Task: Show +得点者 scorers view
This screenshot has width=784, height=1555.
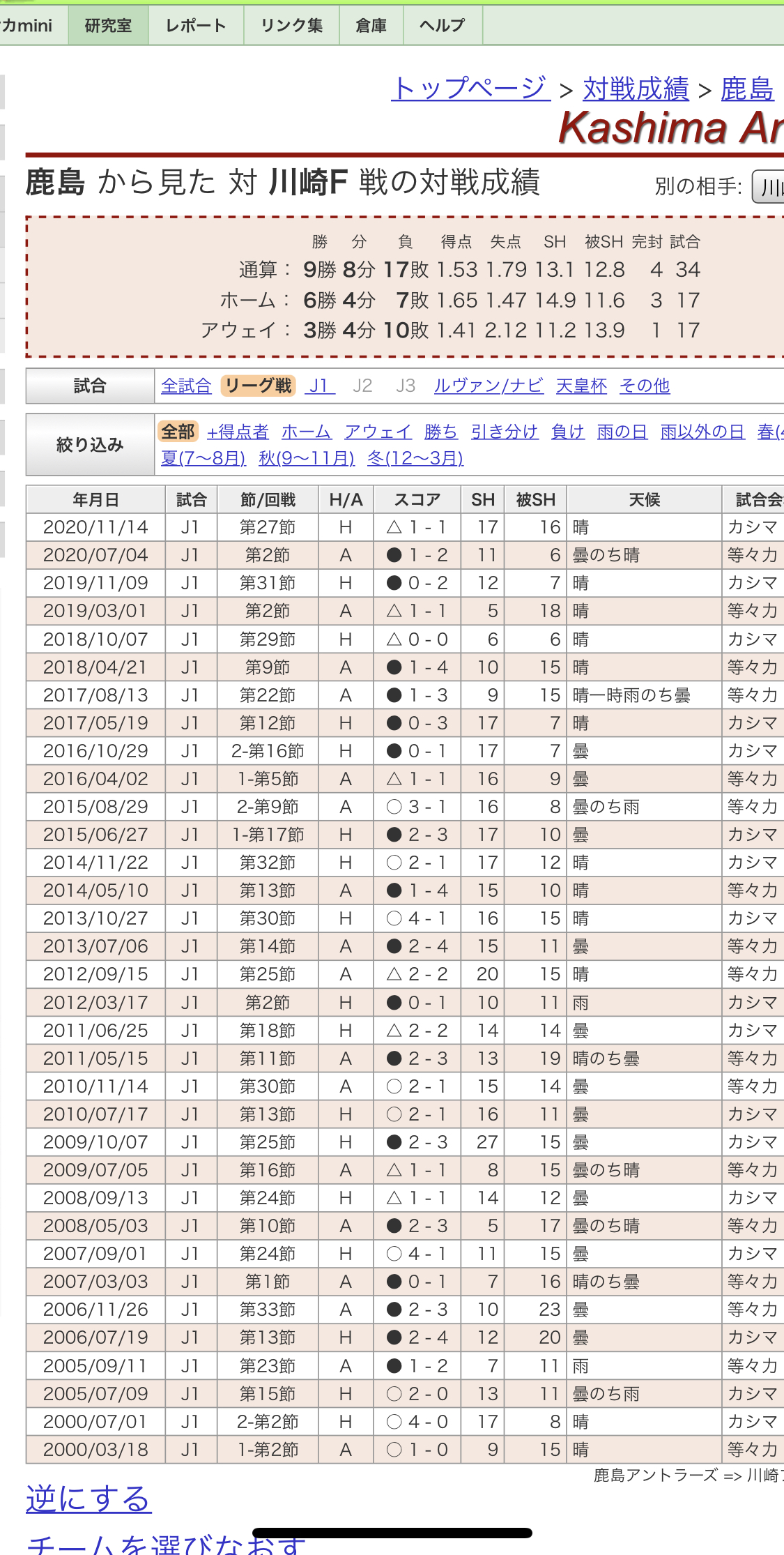Action: (x=238, y=432)
